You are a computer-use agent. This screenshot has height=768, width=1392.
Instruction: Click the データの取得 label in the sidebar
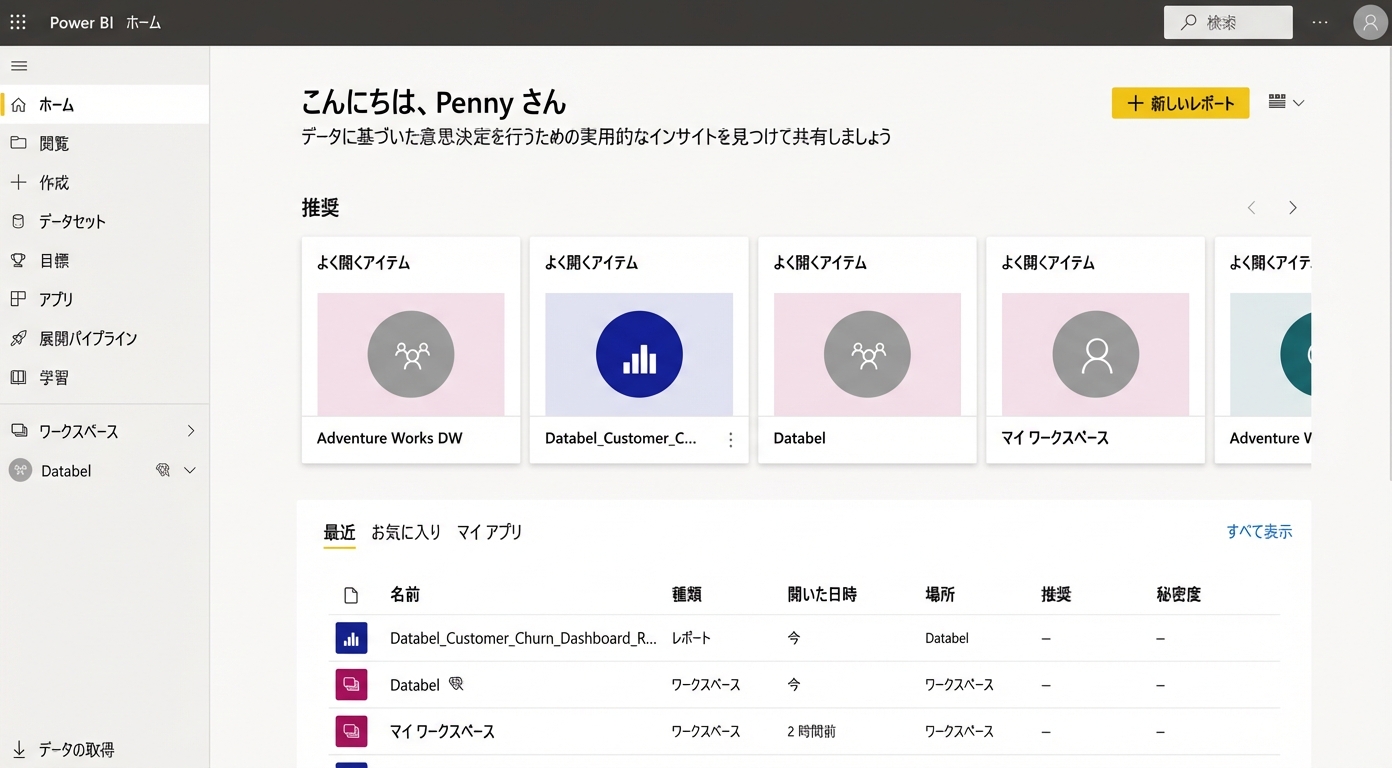[x=77, y=749]
